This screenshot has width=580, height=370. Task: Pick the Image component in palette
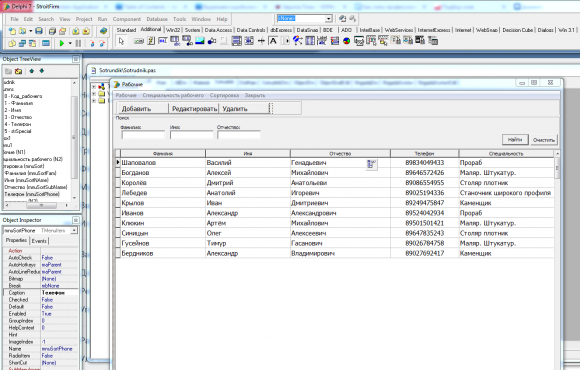(200, 41)
